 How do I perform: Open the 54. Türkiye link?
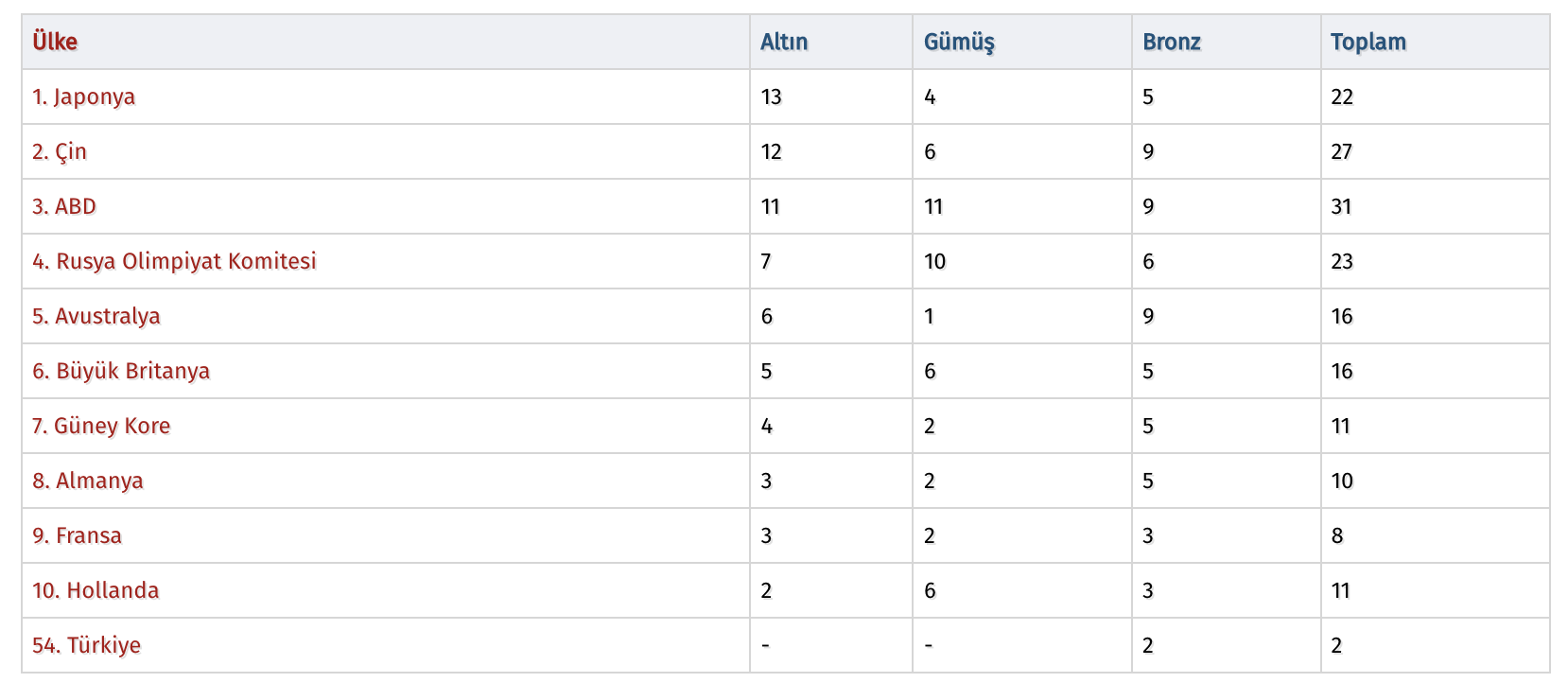[86, 645]
